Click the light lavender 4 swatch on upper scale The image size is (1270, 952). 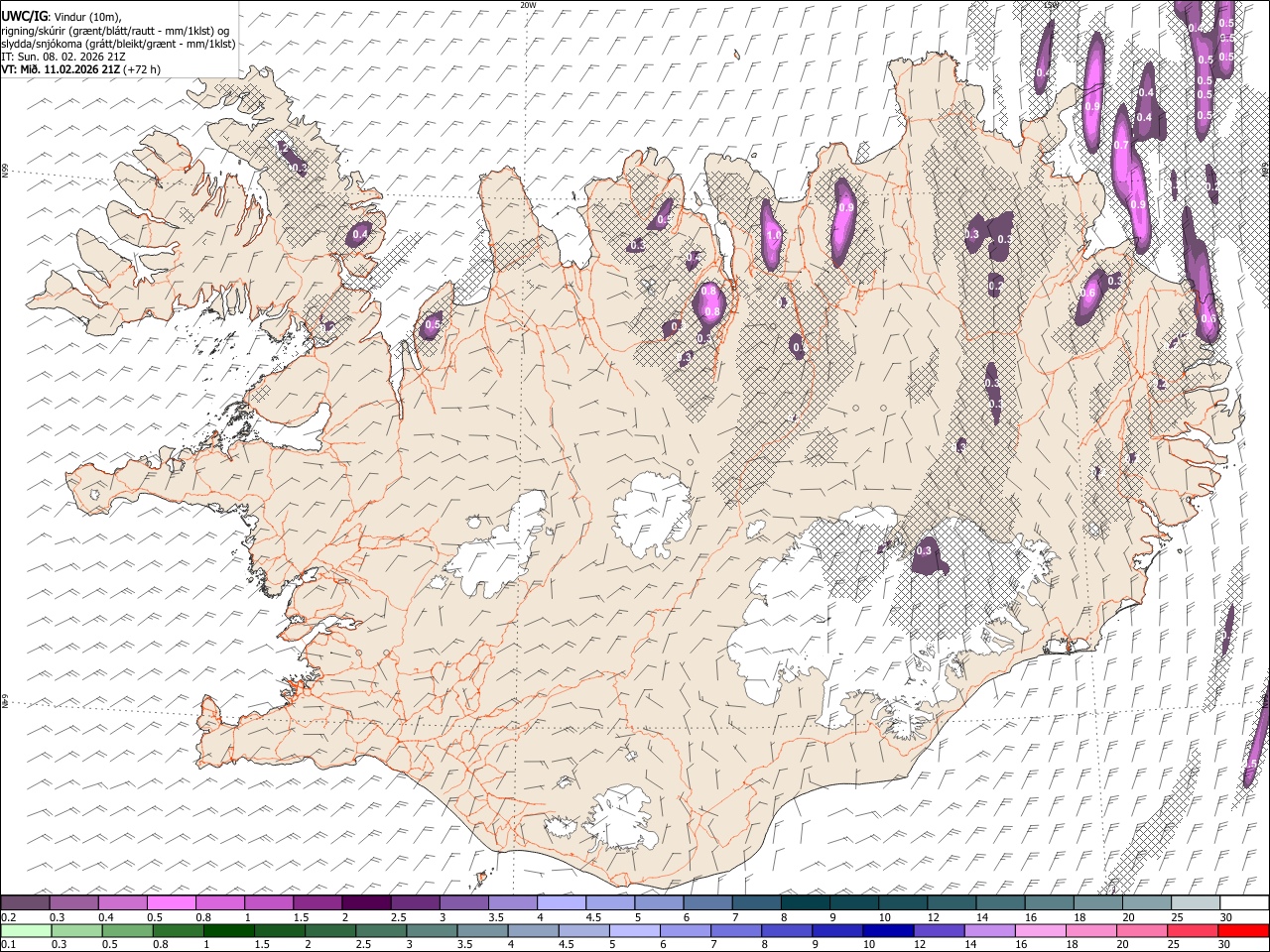tap(560, 902)
